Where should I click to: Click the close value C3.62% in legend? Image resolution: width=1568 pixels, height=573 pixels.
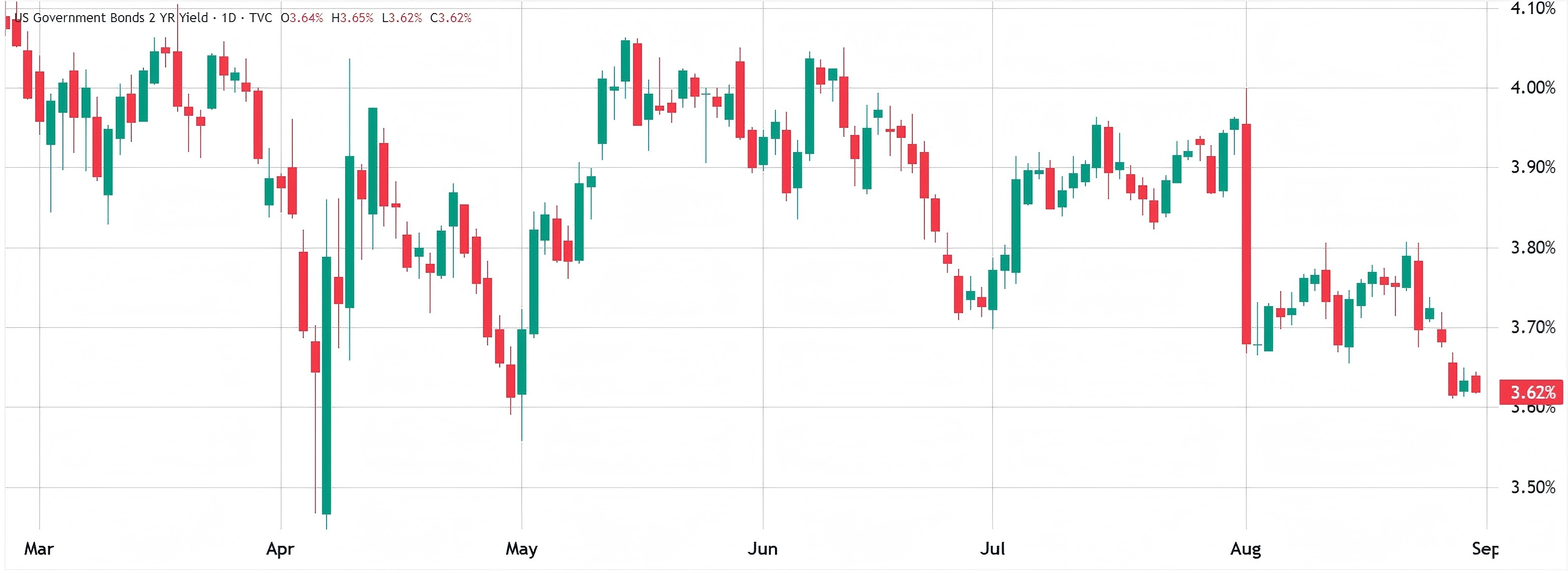point(450,18)
